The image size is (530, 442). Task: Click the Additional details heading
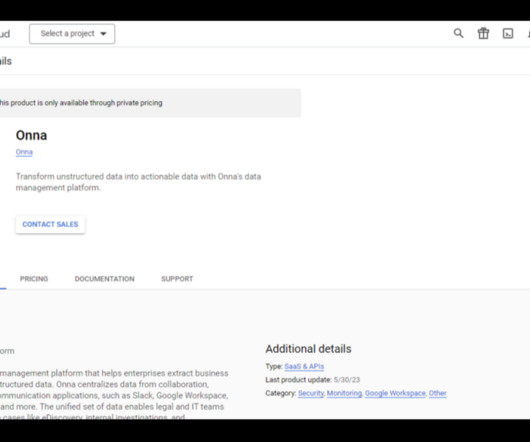pyautogui.click(x=308, y=349)
